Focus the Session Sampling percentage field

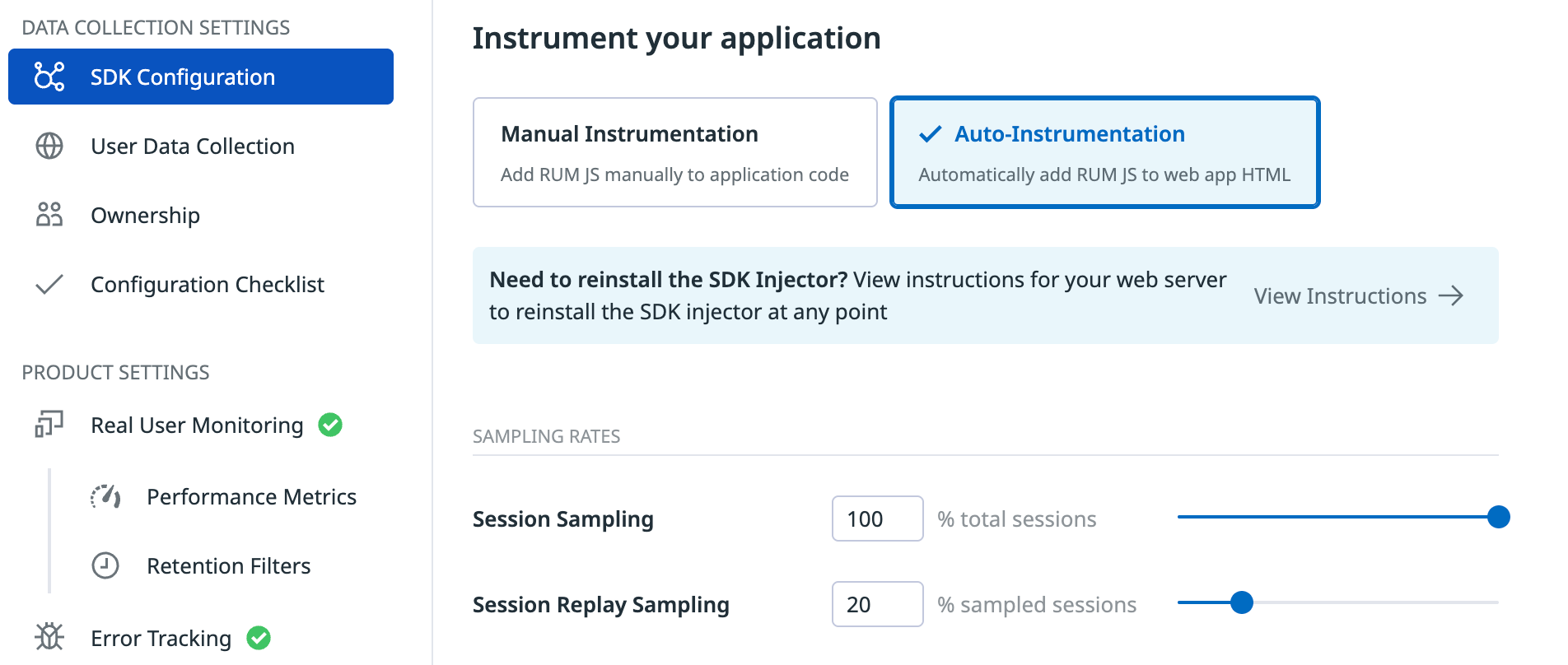pos(877,519)
